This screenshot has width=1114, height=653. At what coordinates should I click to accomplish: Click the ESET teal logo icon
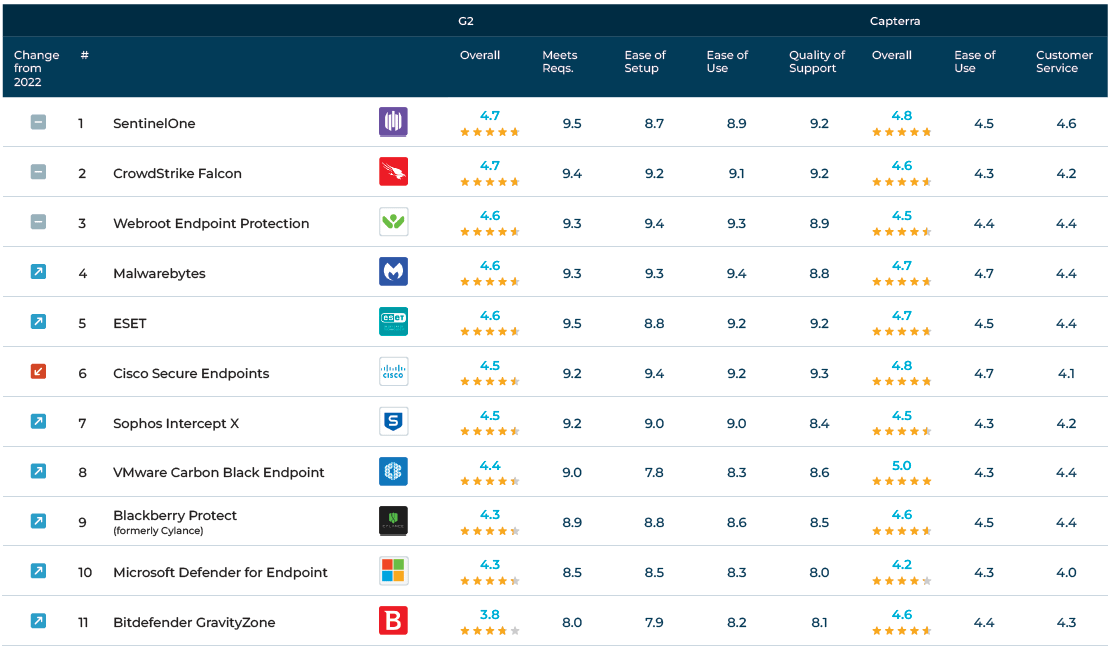(x=393, y=322)
